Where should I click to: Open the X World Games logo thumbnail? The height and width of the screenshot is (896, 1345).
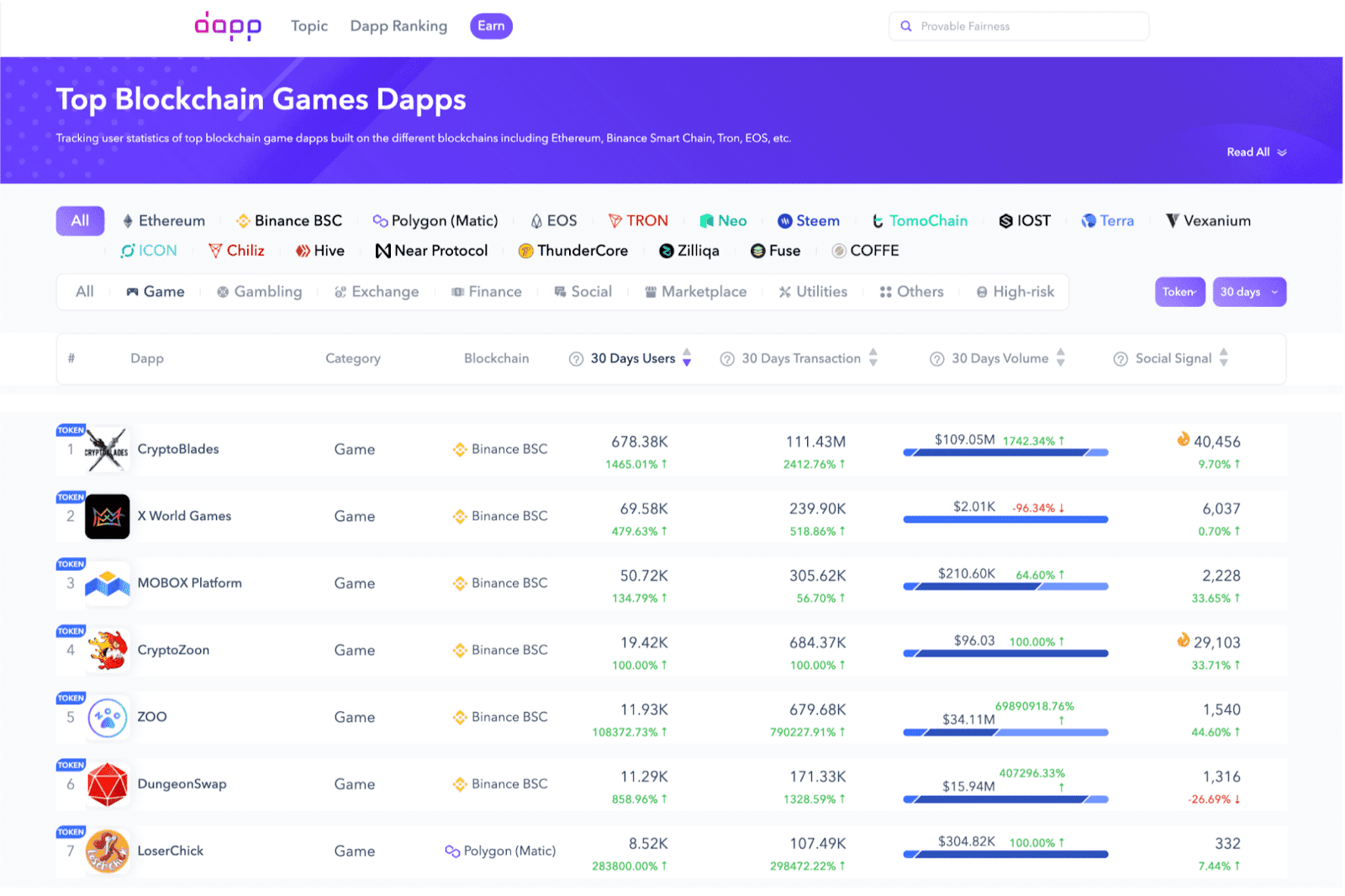click(x=107, y=516)
